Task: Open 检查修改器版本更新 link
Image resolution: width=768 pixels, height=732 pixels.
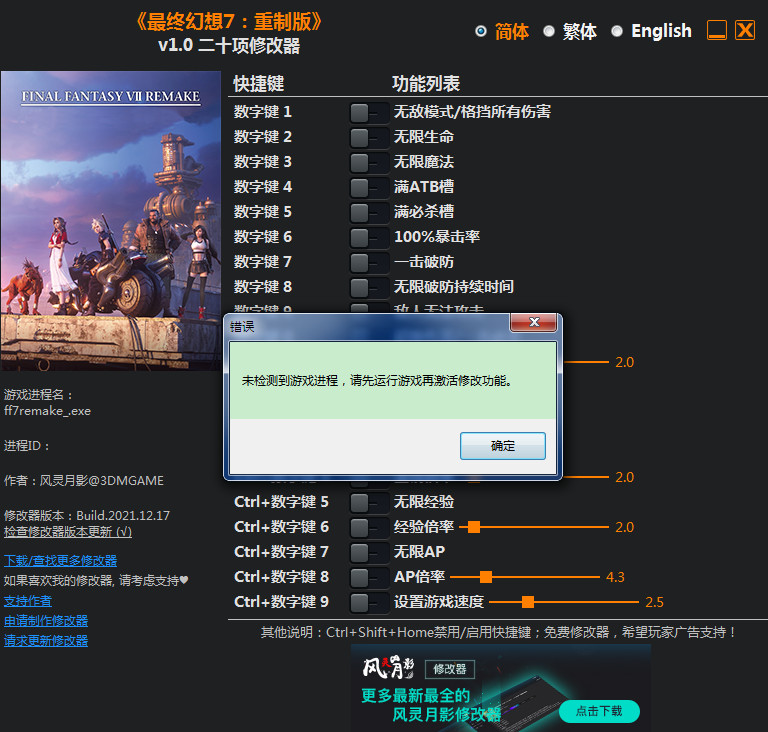Action: pyautogui.click(x=68, y=532)
